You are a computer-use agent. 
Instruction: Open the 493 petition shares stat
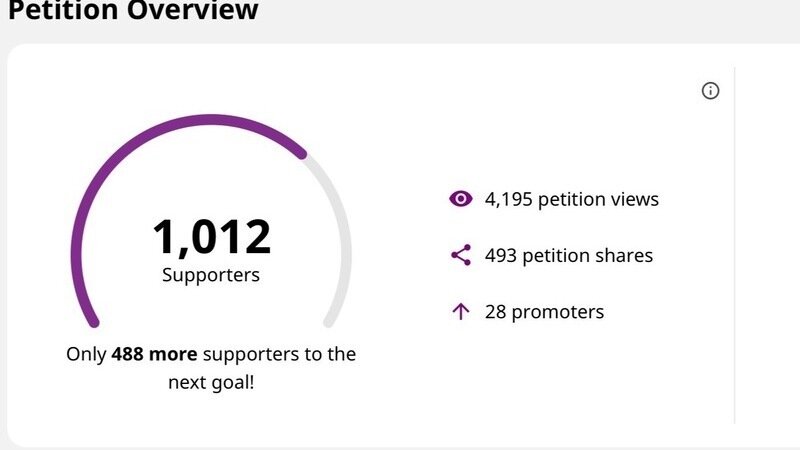coord(568,255)
